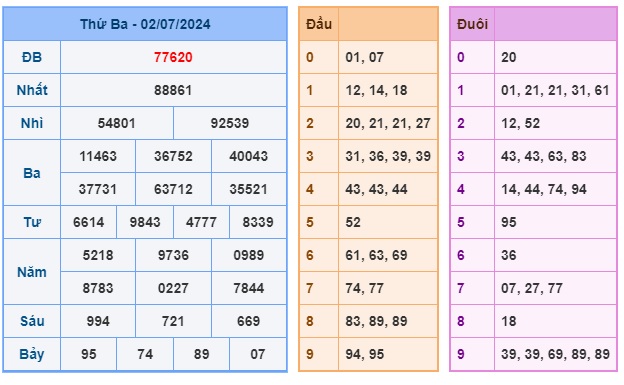Select the date header Thứ Ba - 02/07/2024

coord(145,24)
